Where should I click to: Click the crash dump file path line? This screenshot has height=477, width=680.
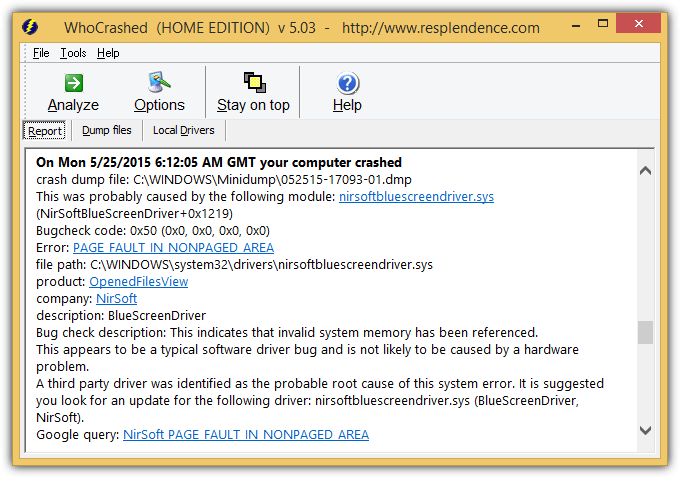[224, 180]
